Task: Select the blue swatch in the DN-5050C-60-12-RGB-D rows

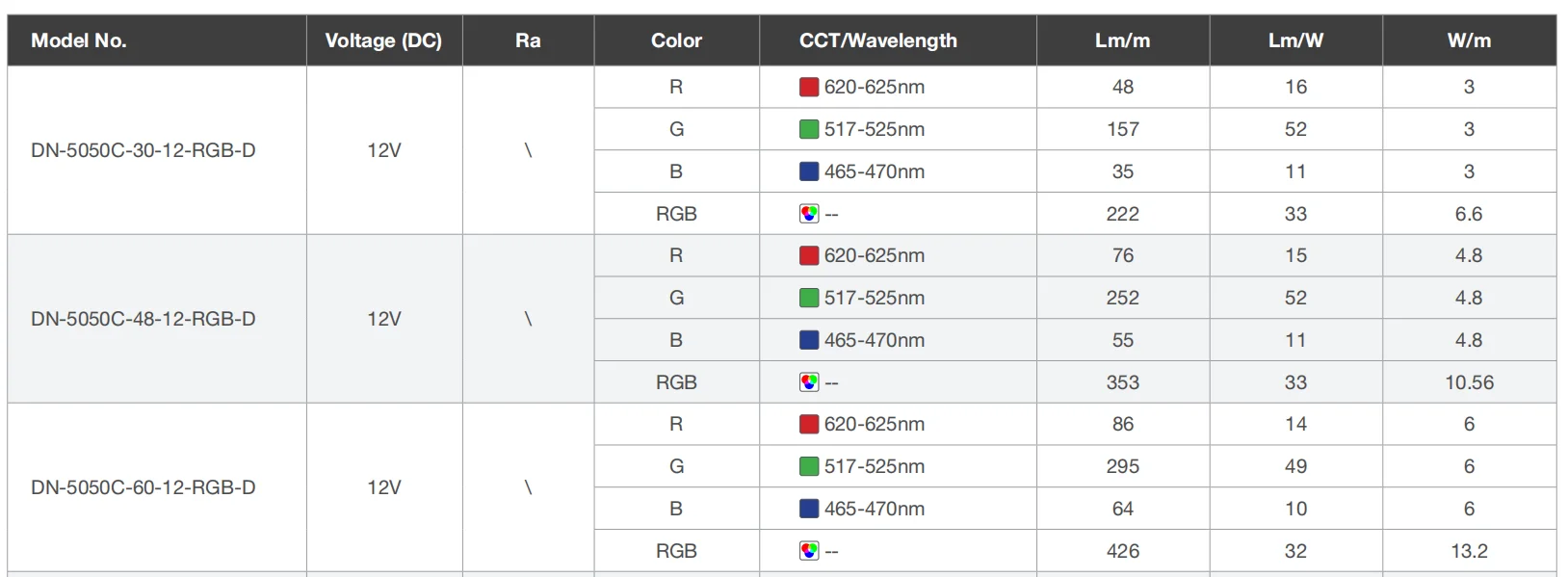Action: (x=809, y=509)
